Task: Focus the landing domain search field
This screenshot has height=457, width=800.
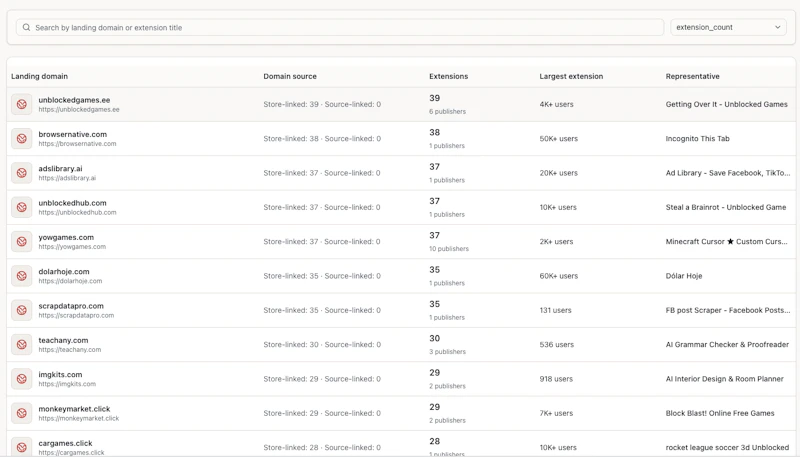Action: [340, 28]
